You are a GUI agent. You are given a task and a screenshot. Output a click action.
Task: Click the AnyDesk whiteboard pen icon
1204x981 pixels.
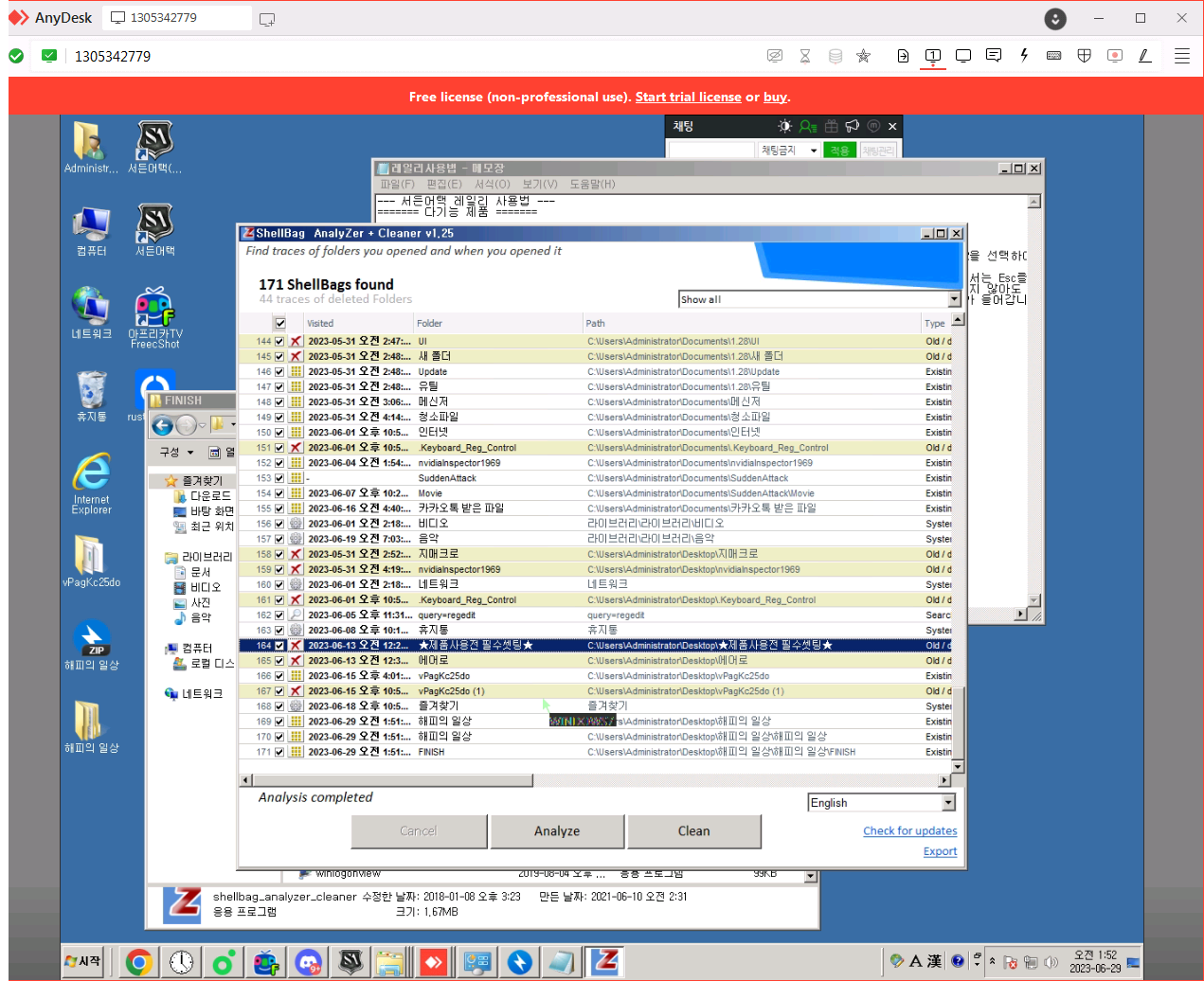pyautogui.click(x=1144, y=56)
